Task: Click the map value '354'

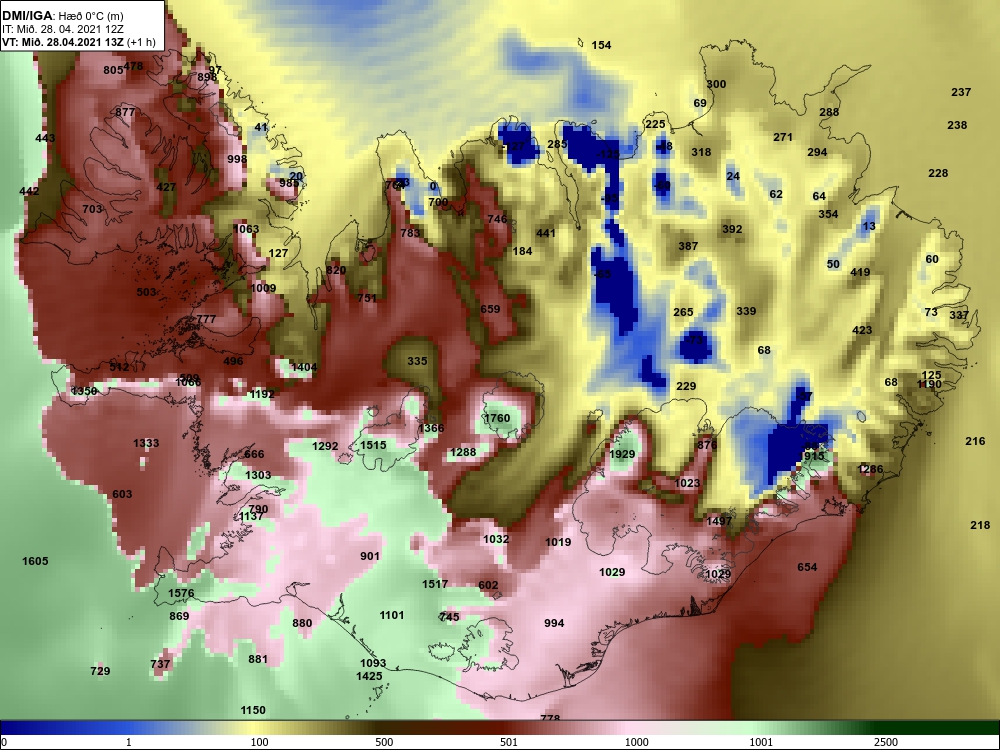Action: [828, 214]
